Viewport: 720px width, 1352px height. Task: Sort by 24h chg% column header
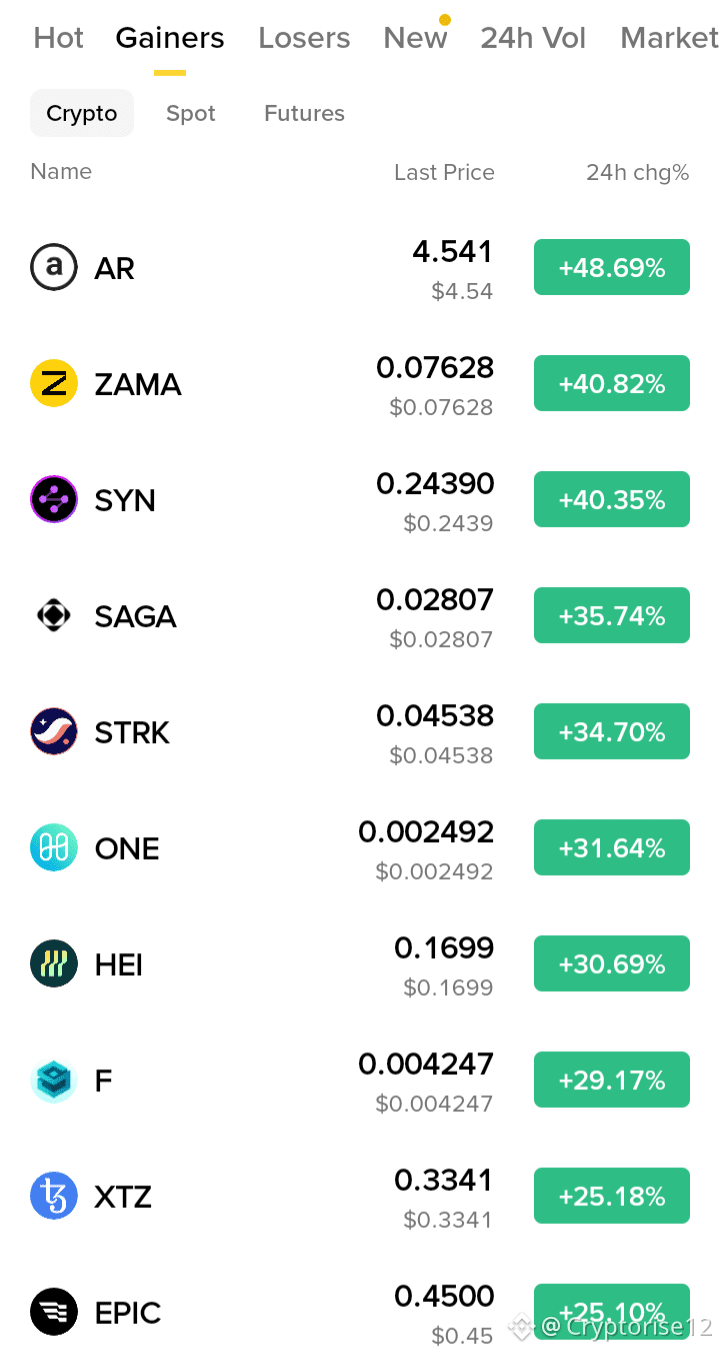(x=638, y=172)
